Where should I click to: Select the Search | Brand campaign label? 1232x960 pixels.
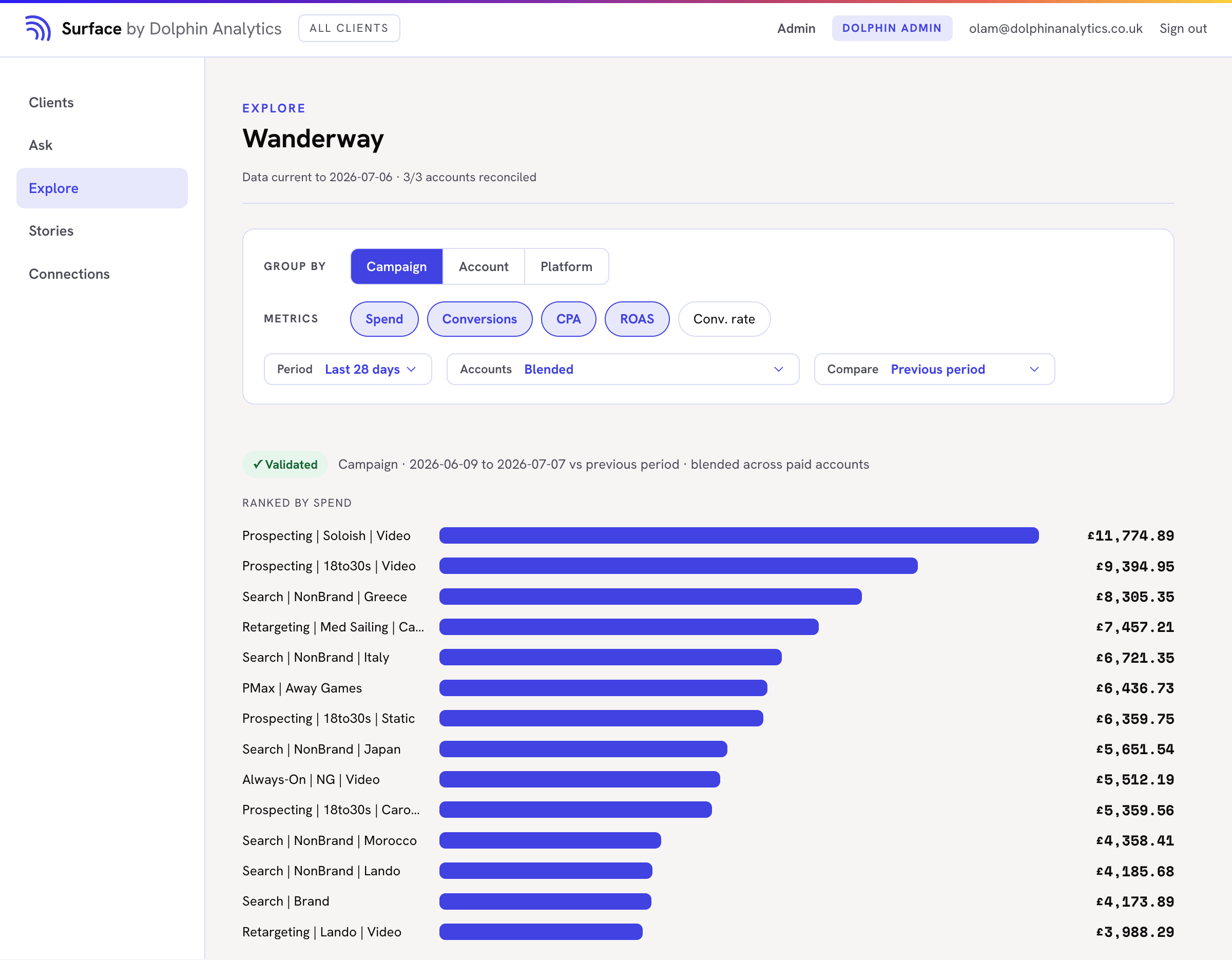pos(285,901)
